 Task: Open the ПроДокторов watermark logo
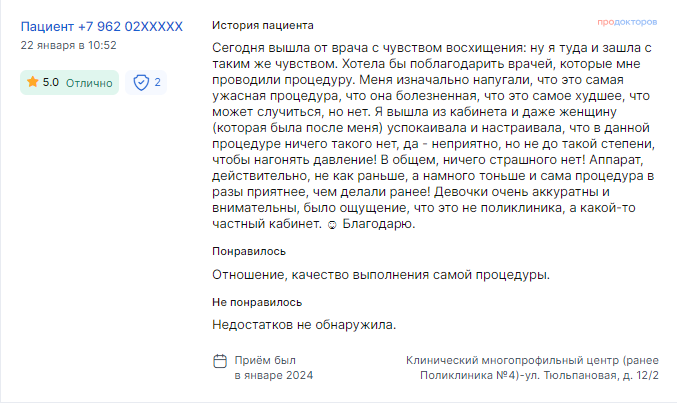point(627,22)
